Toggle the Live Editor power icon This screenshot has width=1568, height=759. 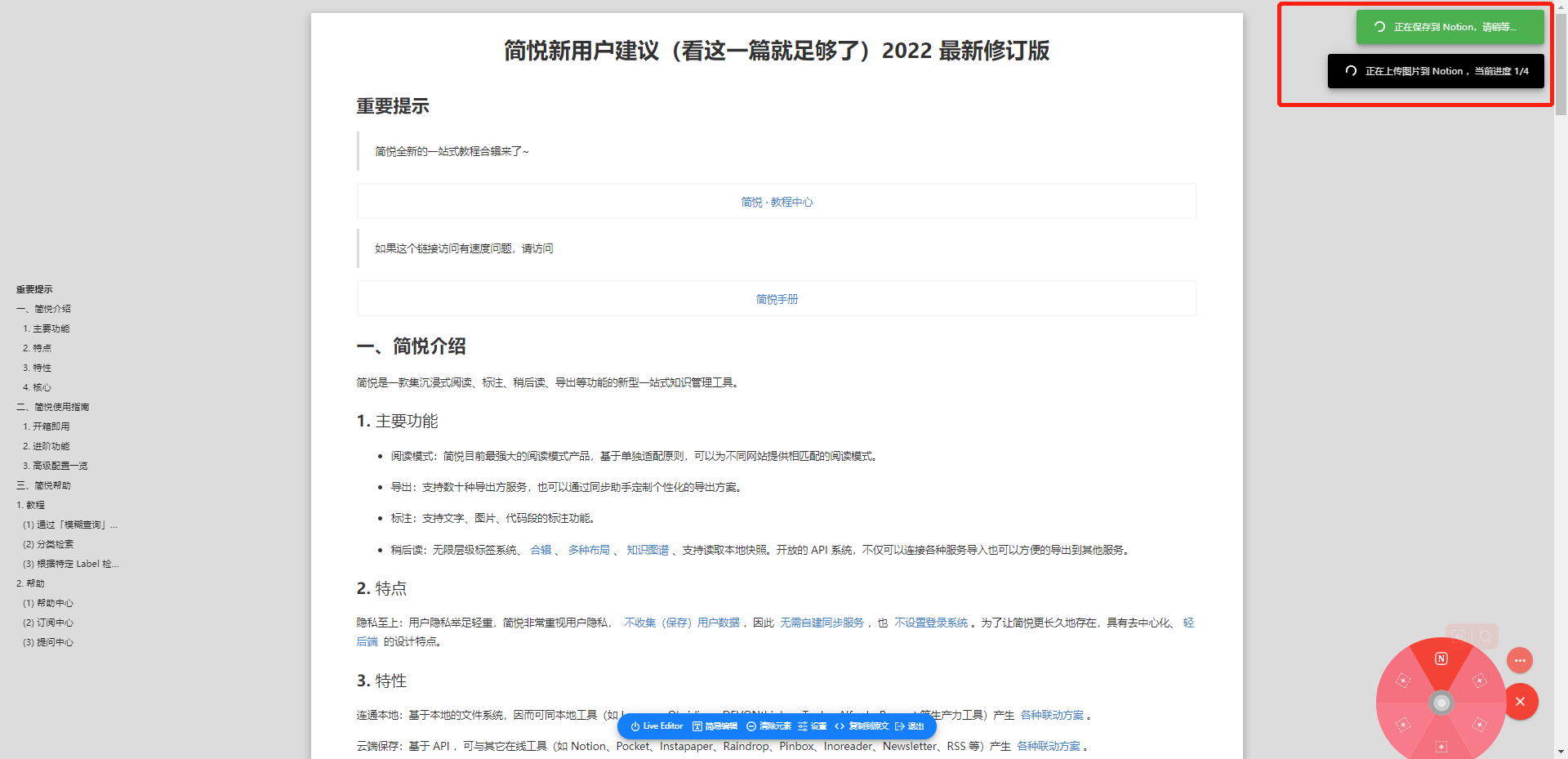(x=635, y=726)
